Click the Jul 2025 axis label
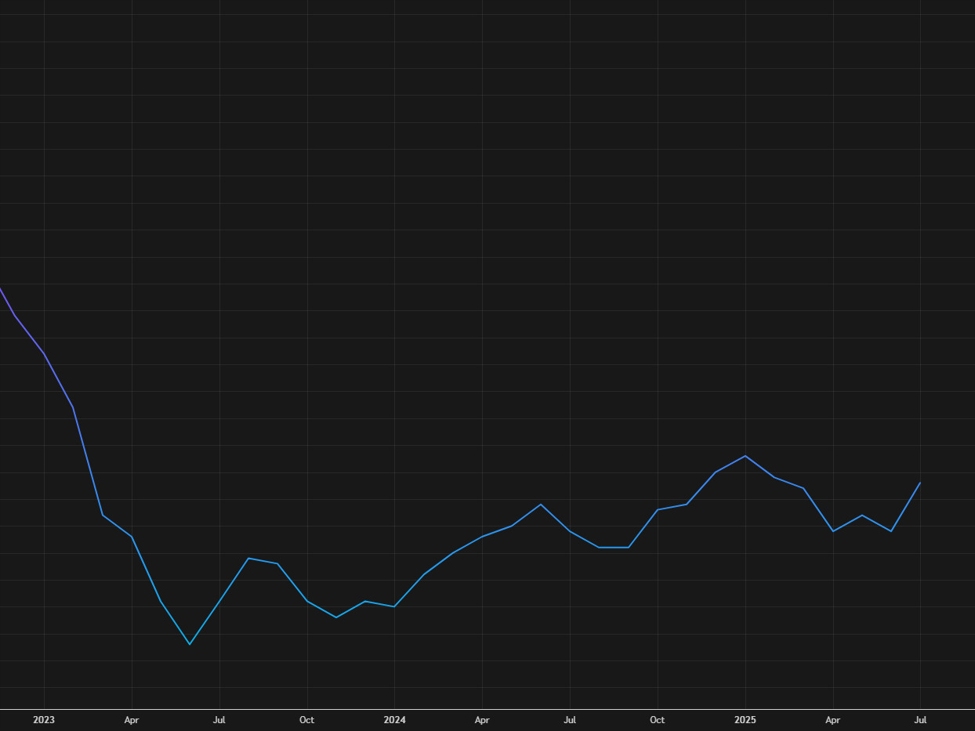Viewport: 975px width, 731px height. [x=921, y=719]
